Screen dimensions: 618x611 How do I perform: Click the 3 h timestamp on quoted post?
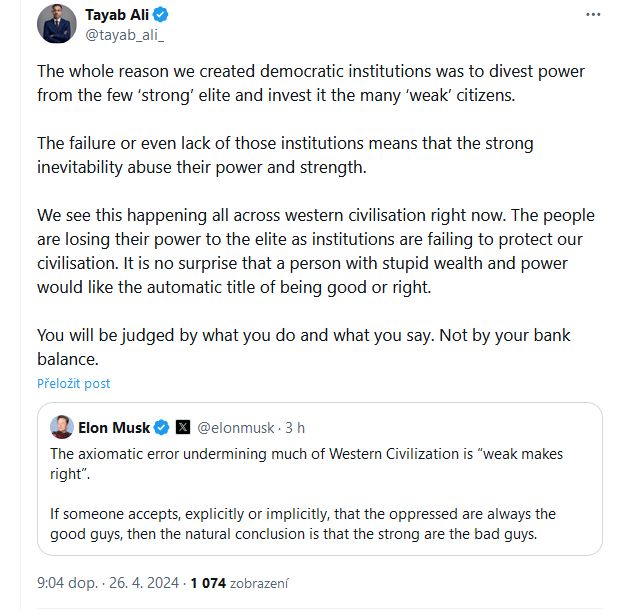295,428
